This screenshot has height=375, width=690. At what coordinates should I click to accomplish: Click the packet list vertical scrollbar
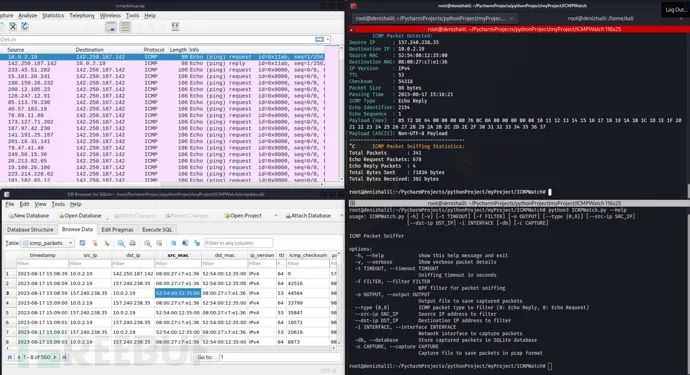pos(341,114)
